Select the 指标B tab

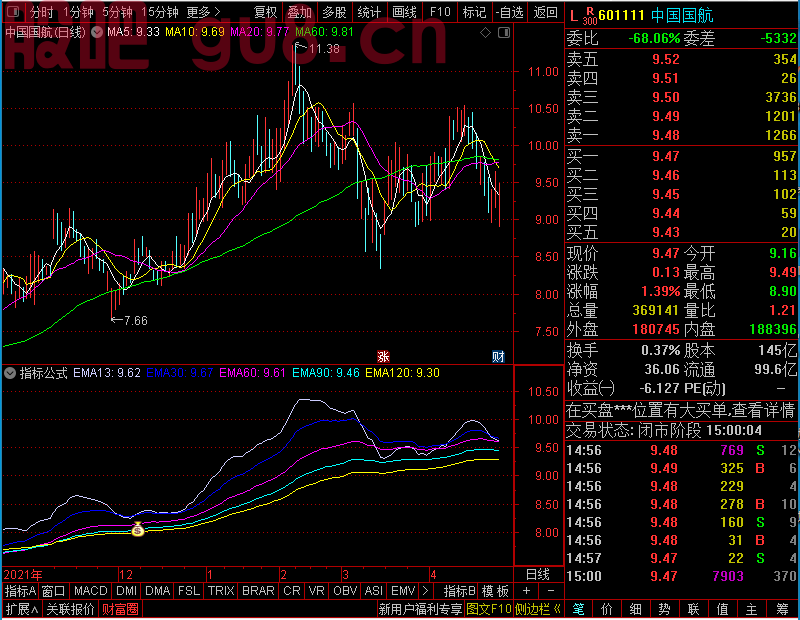click(460, 591)
